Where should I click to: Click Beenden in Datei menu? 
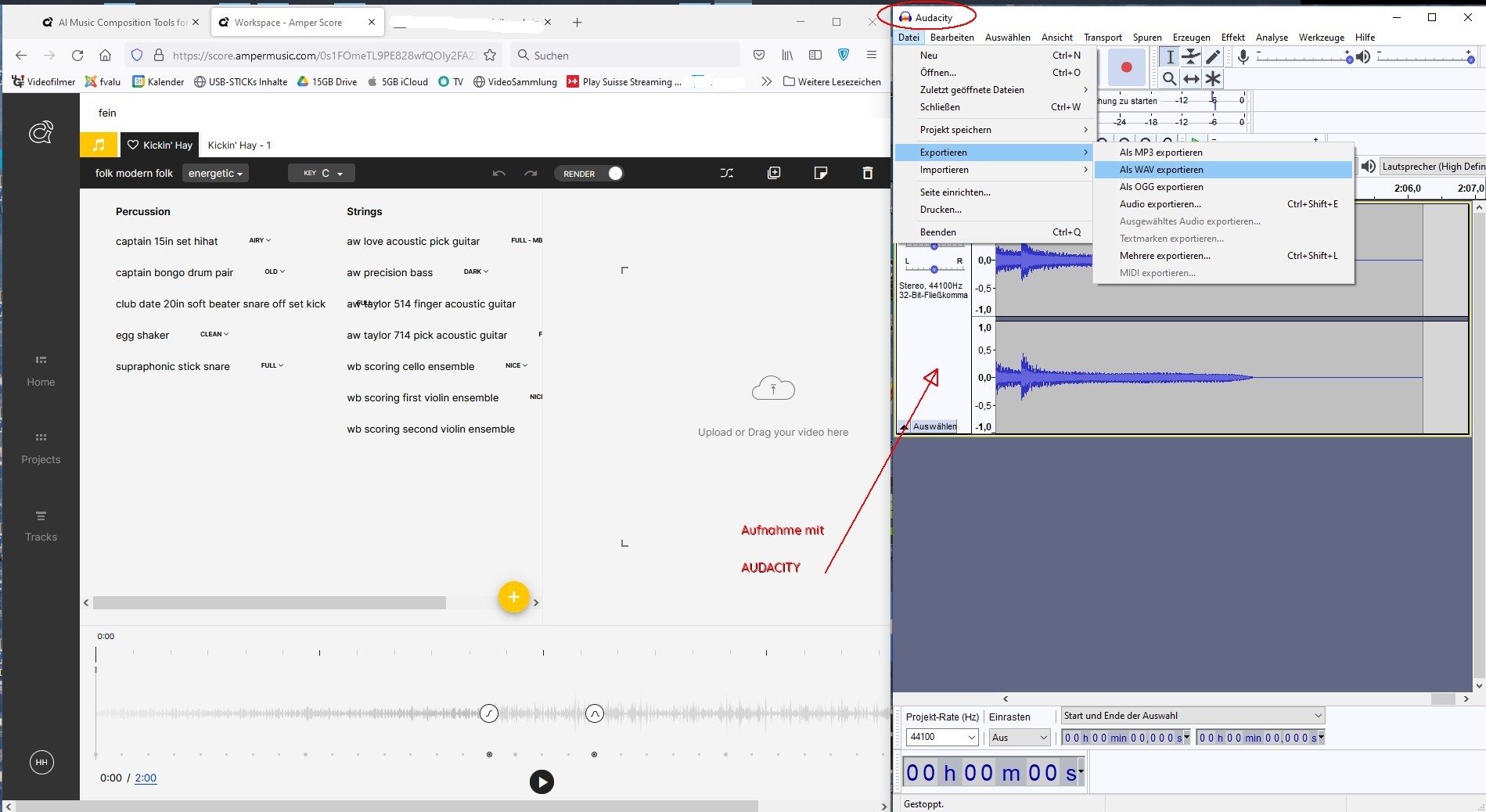[x=994, y=232]
